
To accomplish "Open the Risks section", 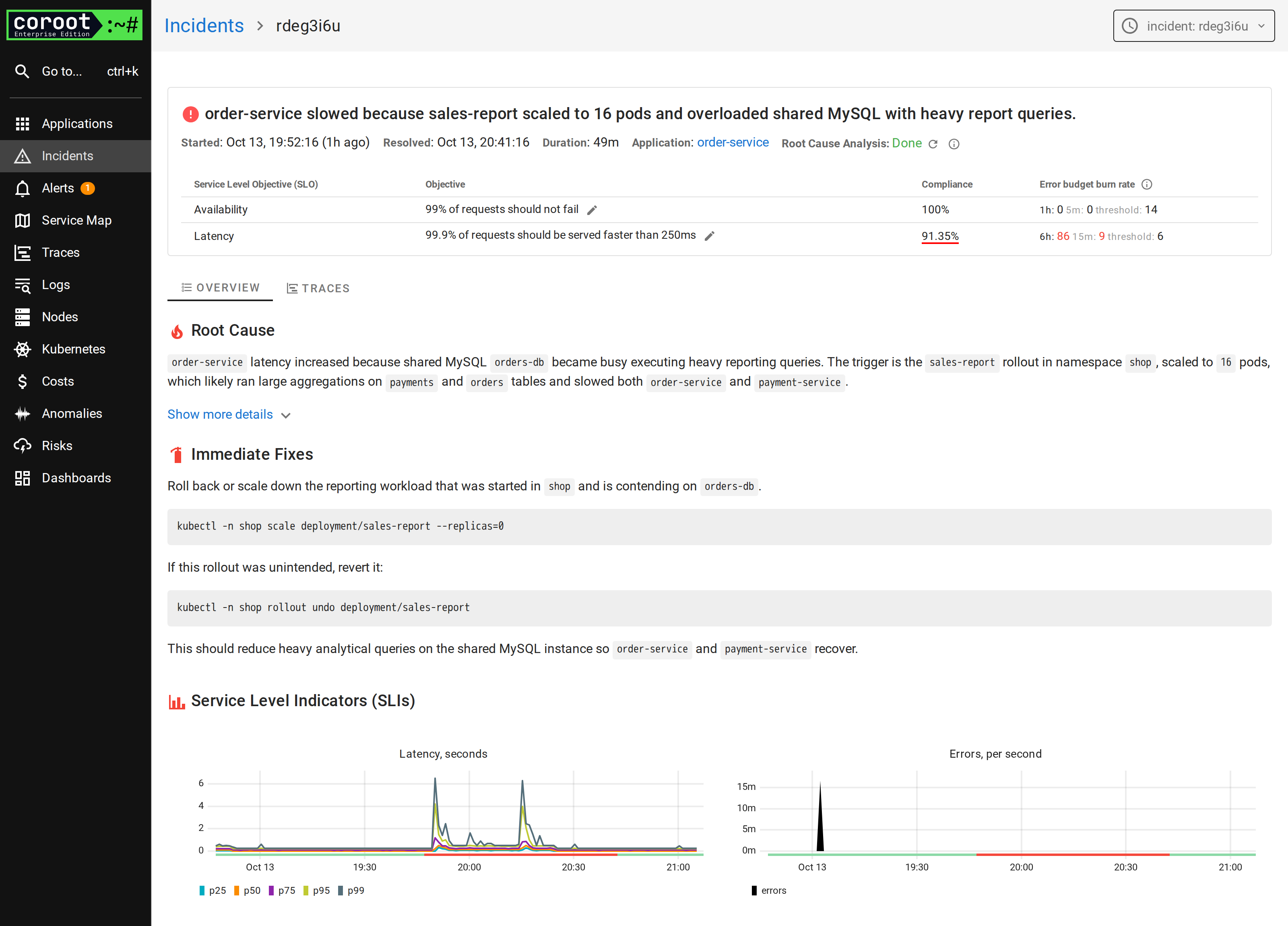I will pos(76,445).
